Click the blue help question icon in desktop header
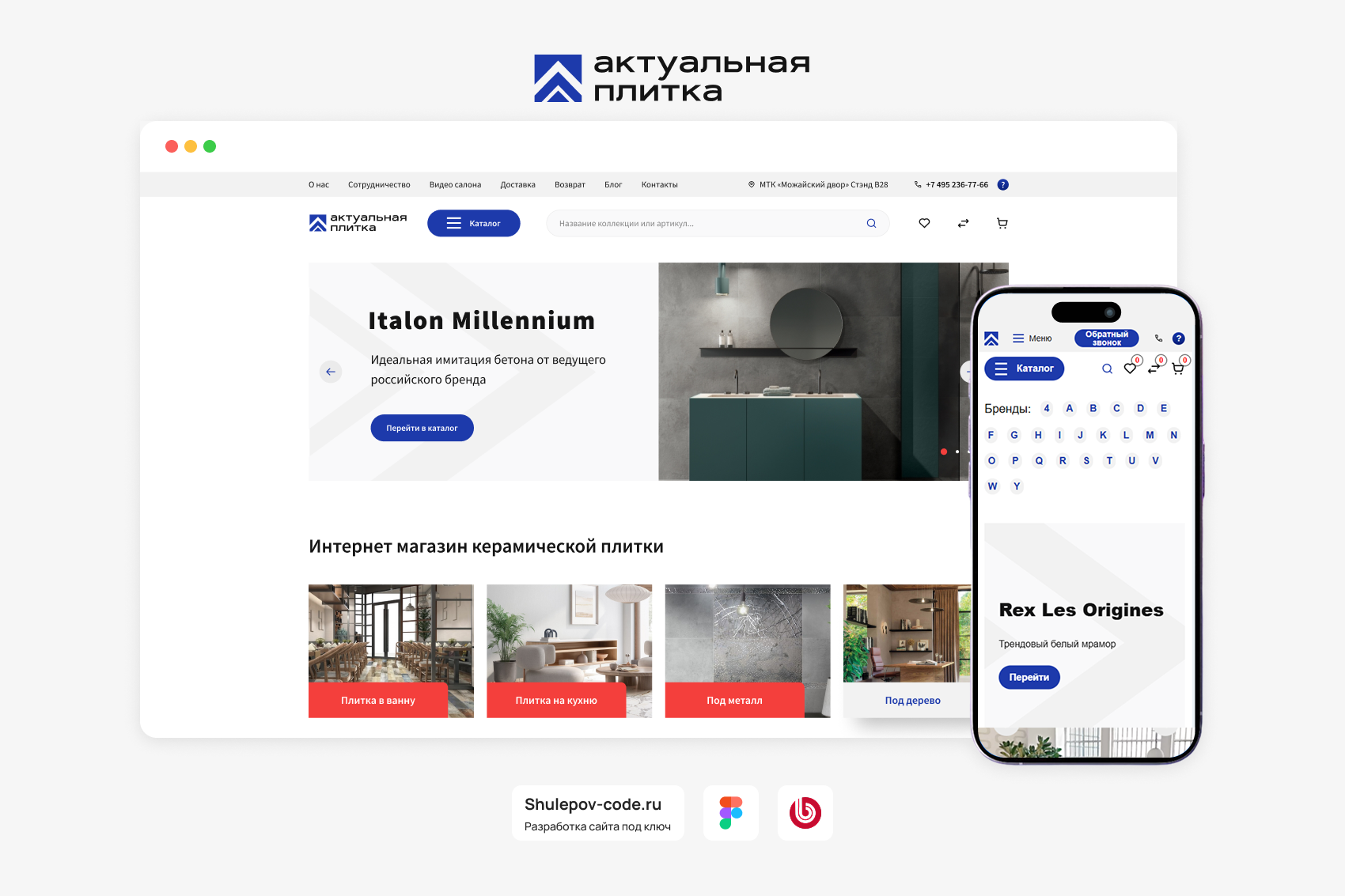The image size is (1345, 896). pyautogui.click(x=1003, y=185)
